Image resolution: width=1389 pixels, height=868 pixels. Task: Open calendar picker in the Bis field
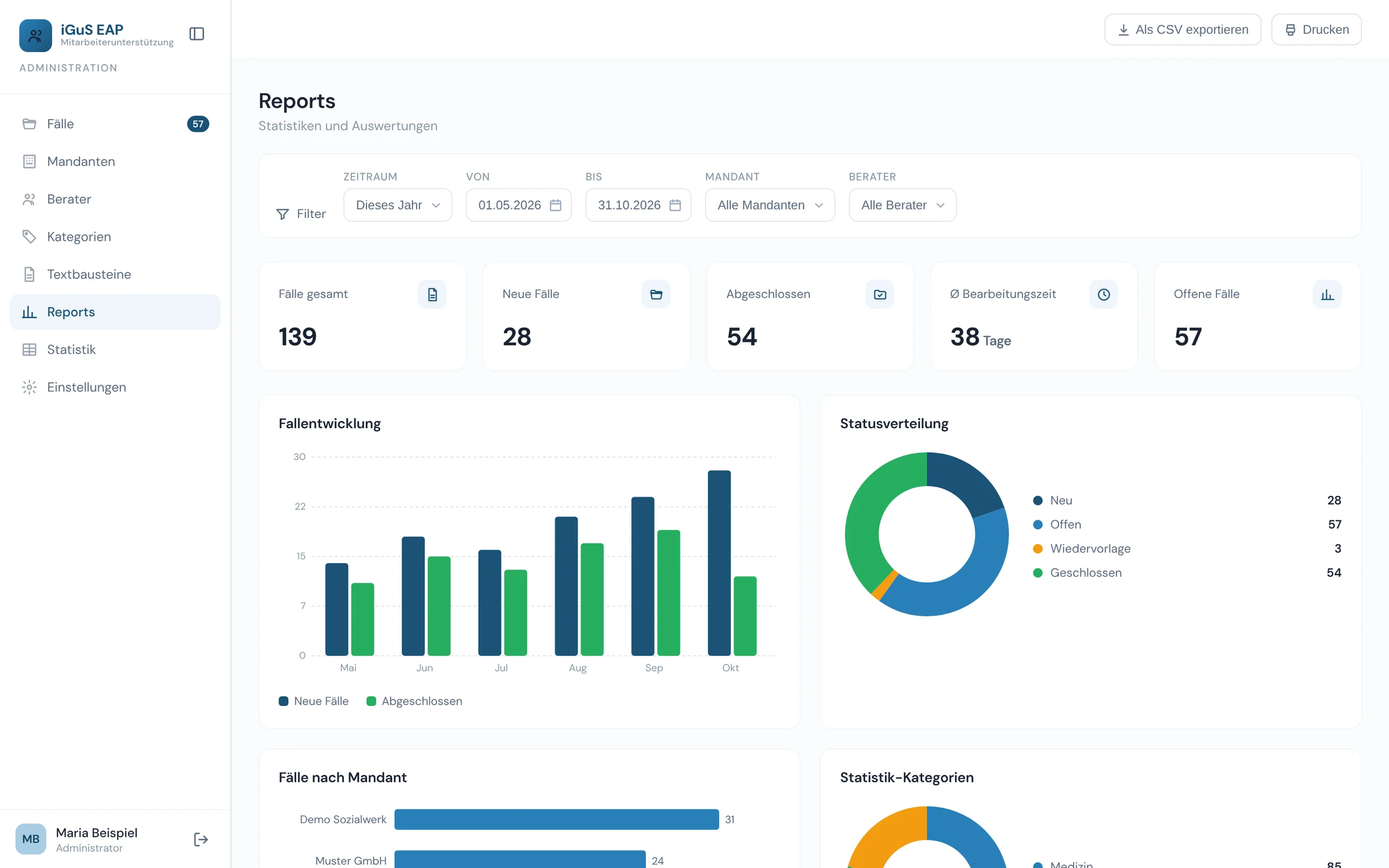point(675,205)
